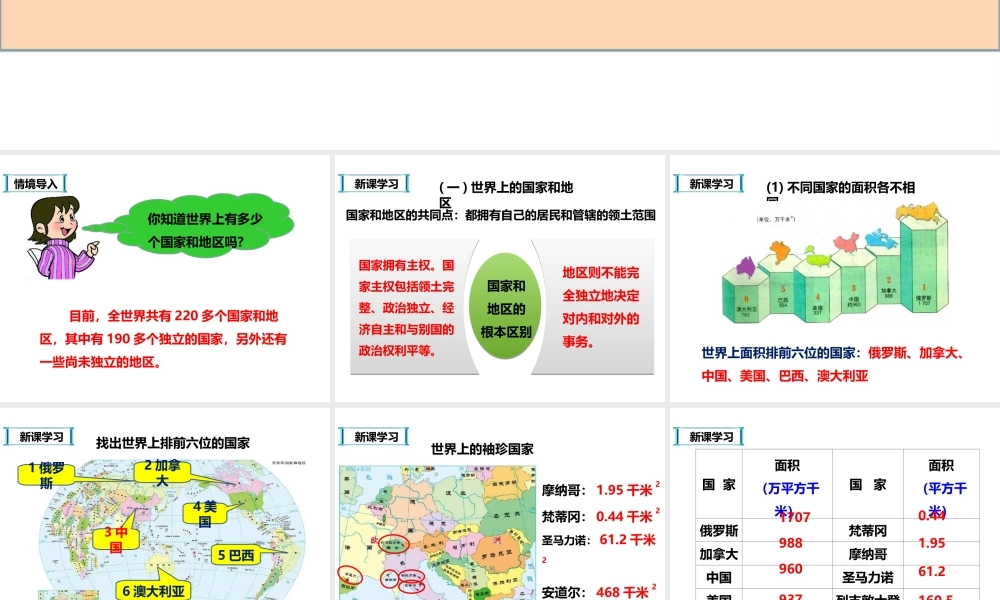The image size is (1000, 600).
Task: Select the line 梵蒂冈: 0.44 千米
Action: pyautogui.click(x=601, y=515)
